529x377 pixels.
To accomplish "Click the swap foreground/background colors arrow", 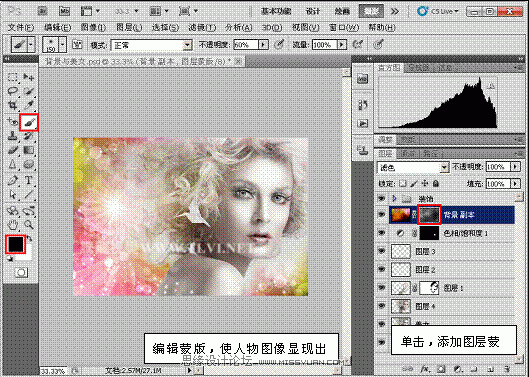I will pos(30,239).
